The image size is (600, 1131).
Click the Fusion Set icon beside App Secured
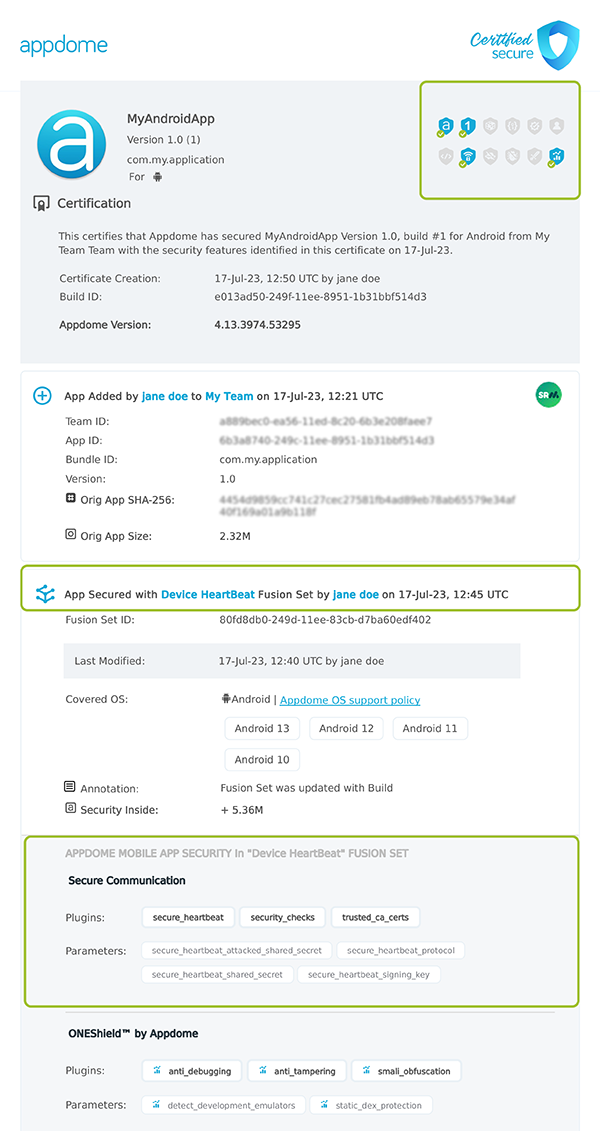click(44, 594)
